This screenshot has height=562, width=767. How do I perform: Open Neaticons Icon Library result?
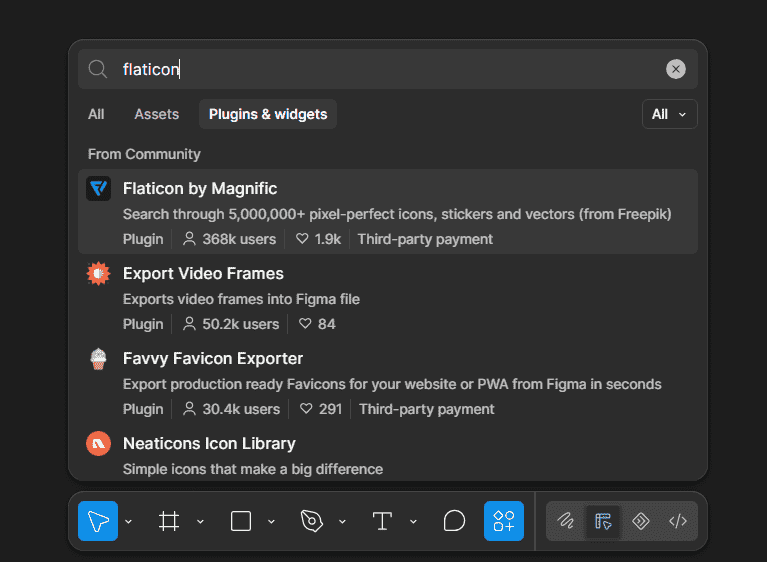pyautogui.click(x=387, y=454)
